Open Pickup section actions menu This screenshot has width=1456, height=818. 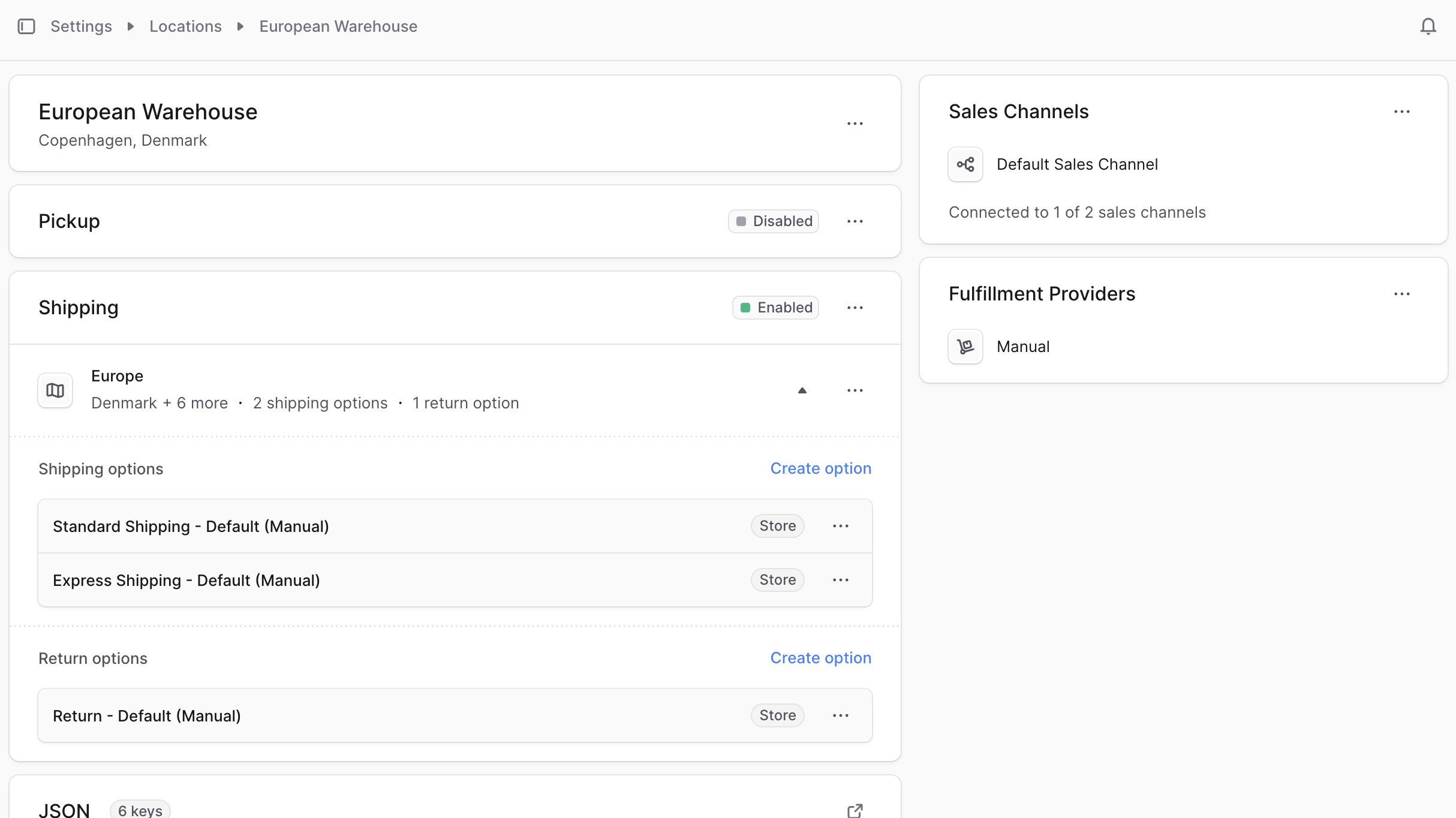click(855, 221)
